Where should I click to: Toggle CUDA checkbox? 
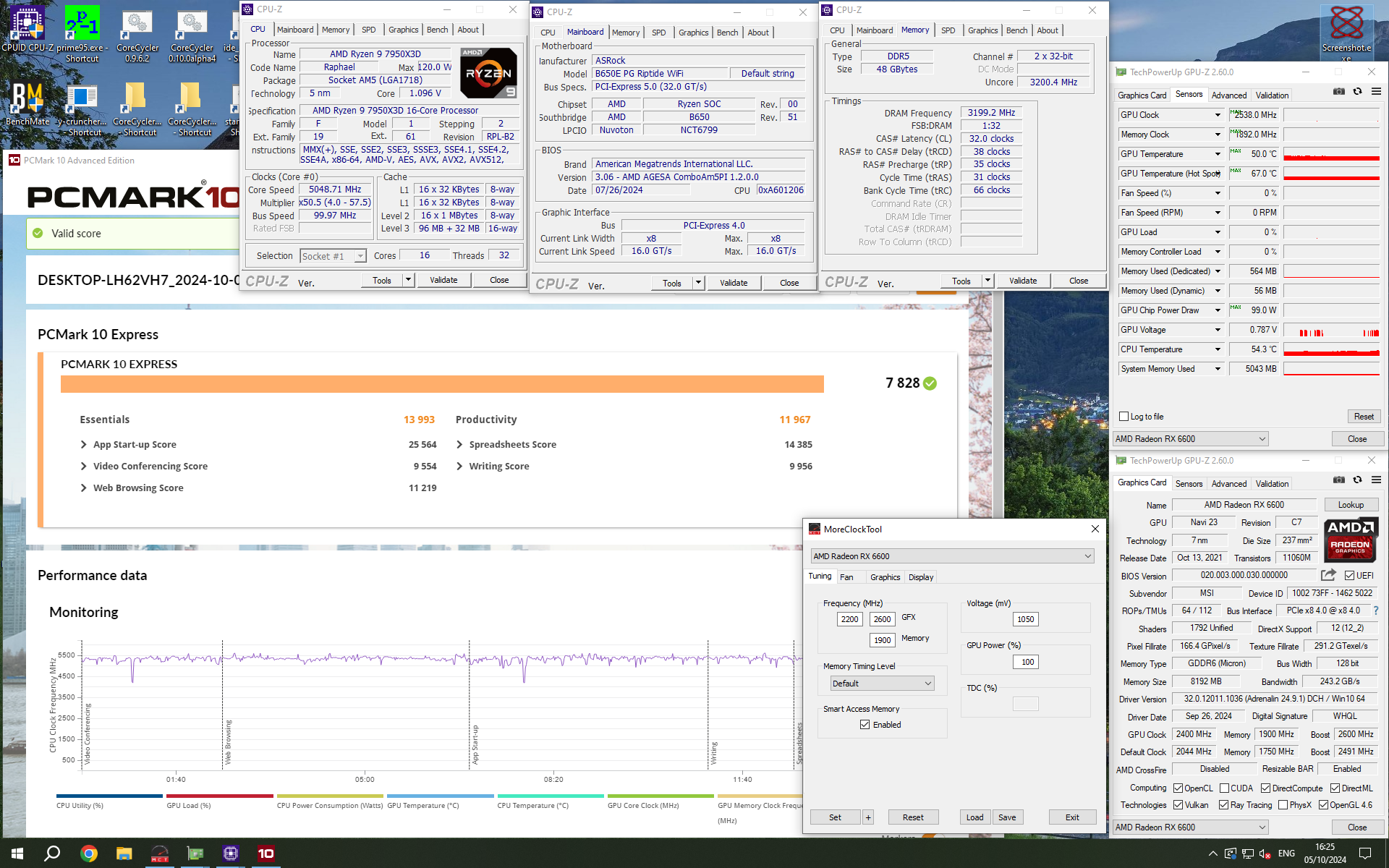coord(1224,788)
